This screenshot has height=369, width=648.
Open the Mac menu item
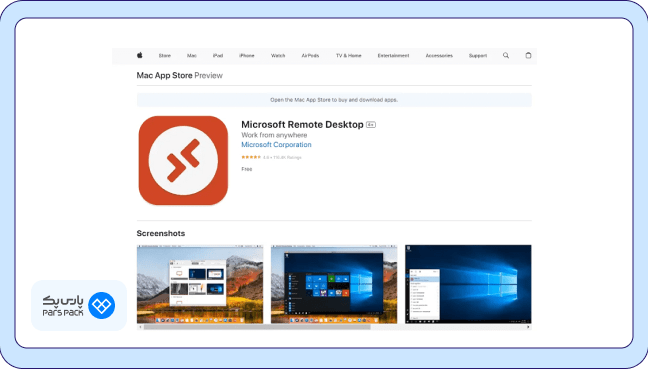(192, 55)
